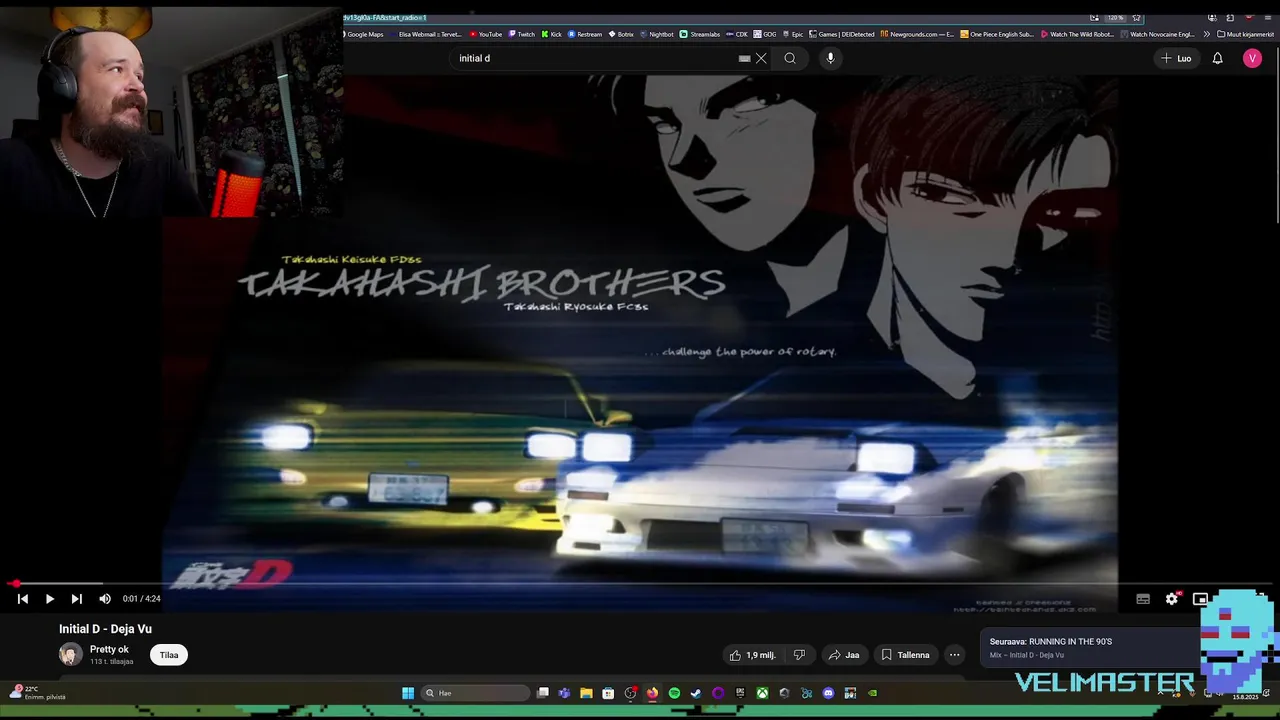The height and width of the screenshot is (720, 1280).
Task: Open the Pretty ok channel avatar
Action: pyautogui.click(x=70, y=655)
